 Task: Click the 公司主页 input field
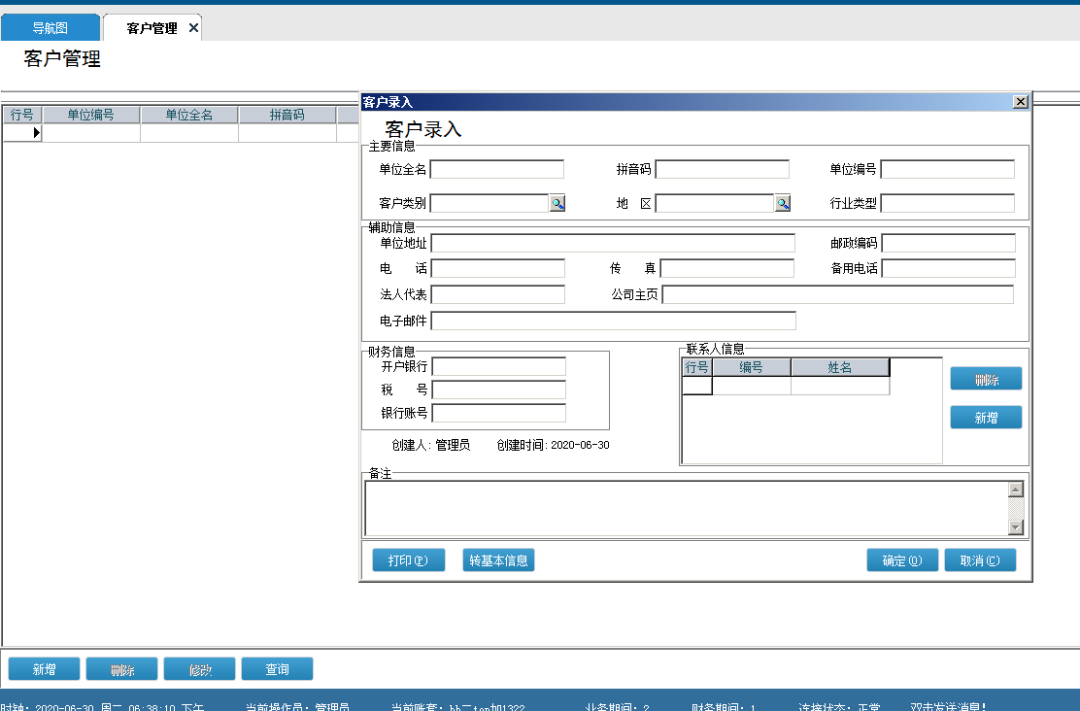click(838, 295)
